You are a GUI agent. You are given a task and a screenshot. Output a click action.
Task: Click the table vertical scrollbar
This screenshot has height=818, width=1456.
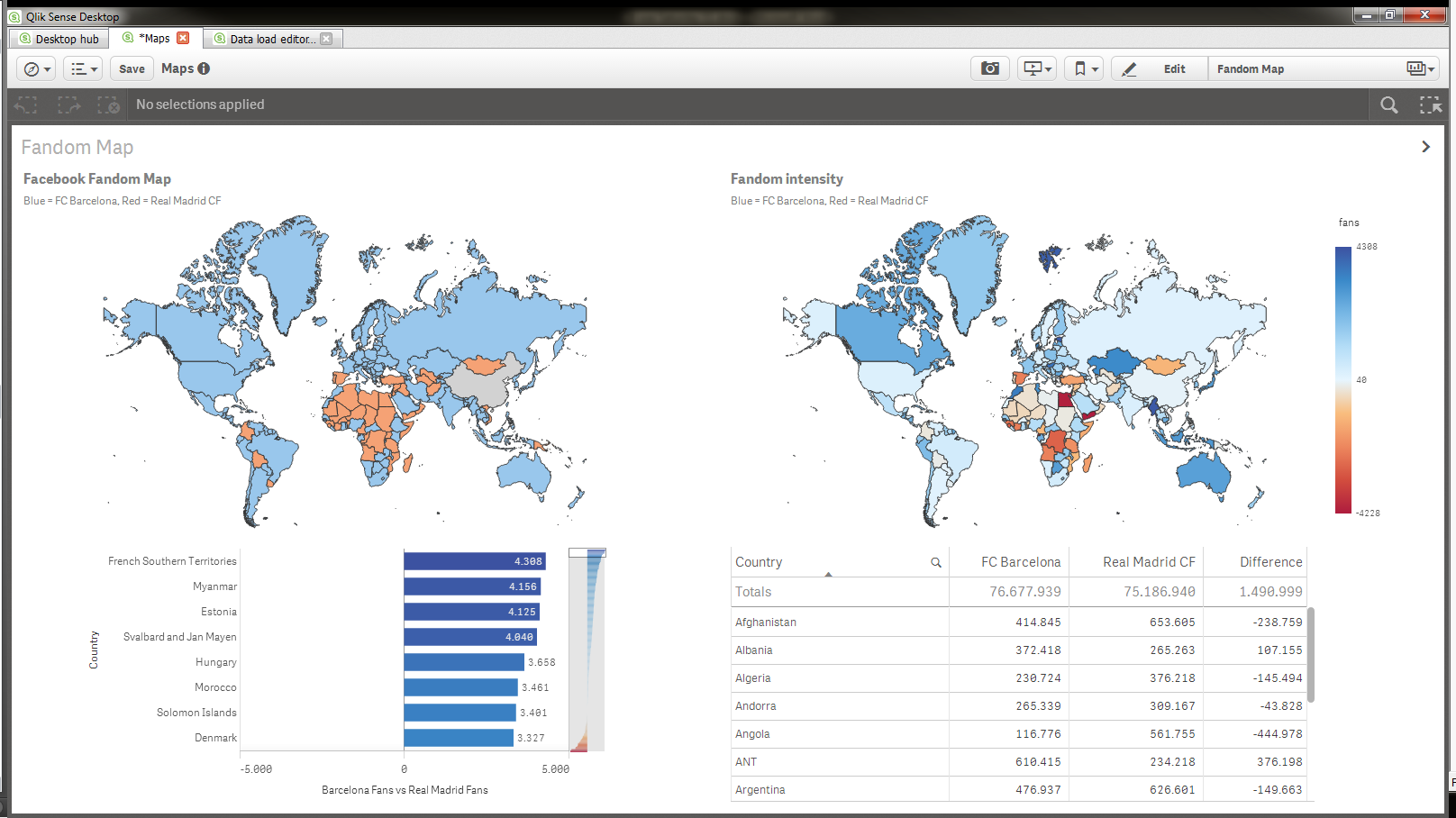[1311, 655]
